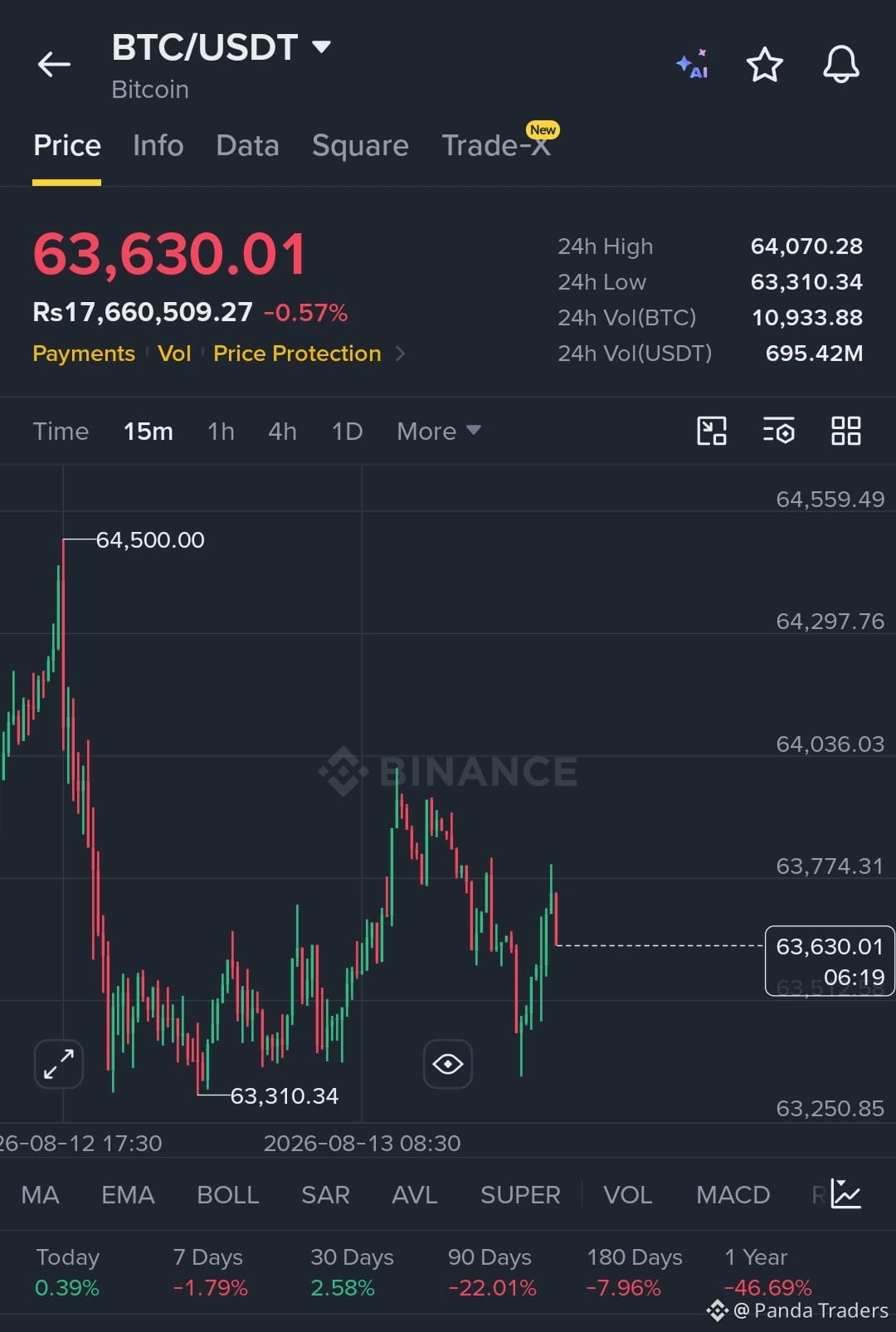
Task: Expand Price Protection chevron
Action: (x=401, y=354)
